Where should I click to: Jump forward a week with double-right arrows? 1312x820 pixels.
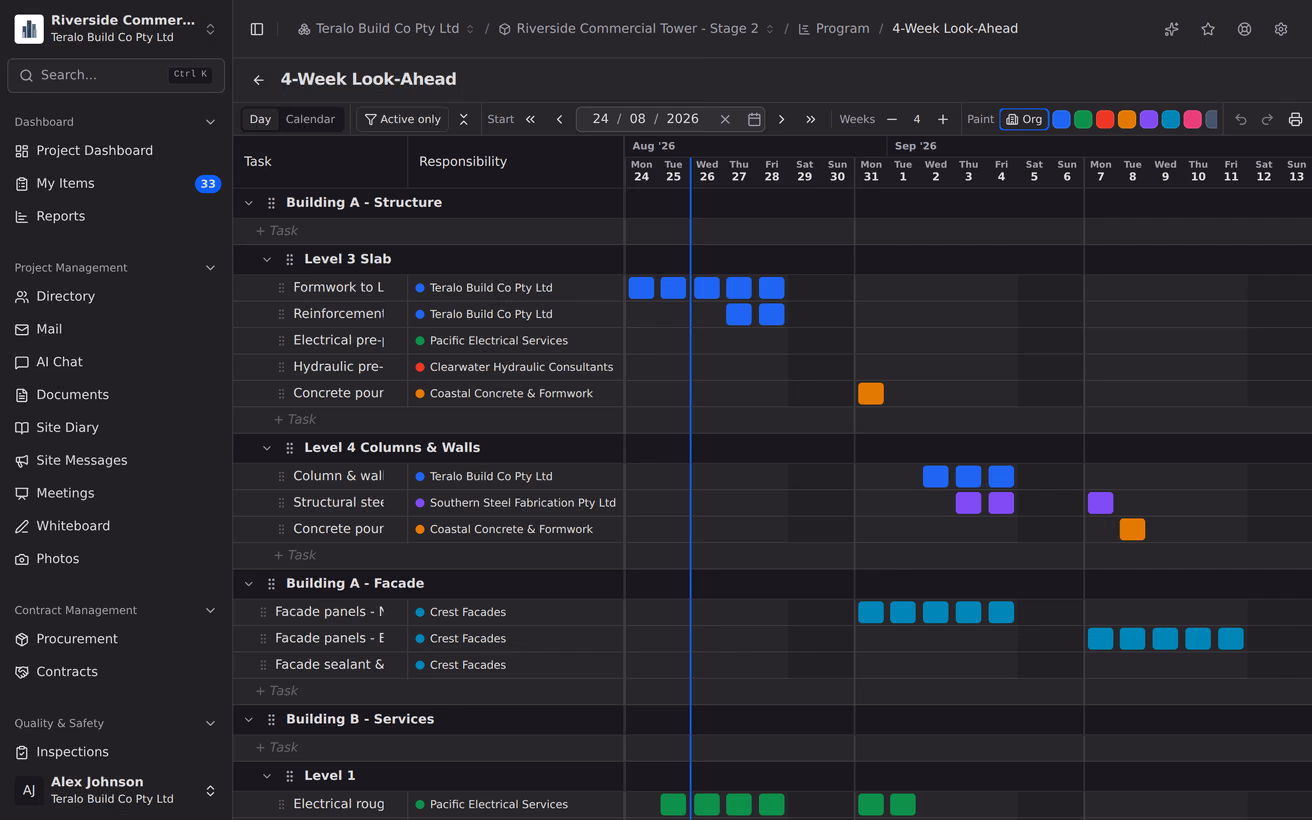click(811, 119)
